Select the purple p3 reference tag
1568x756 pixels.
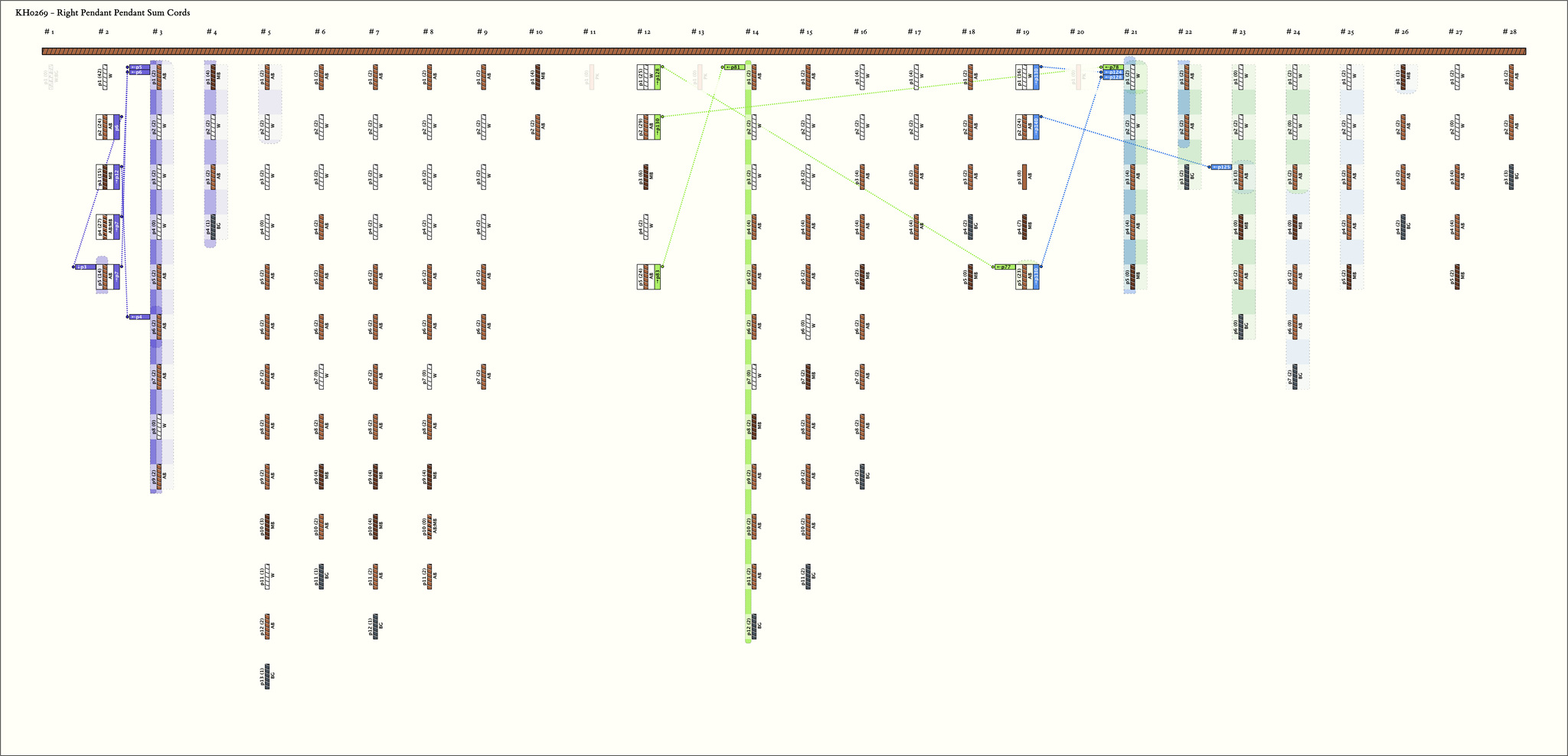point(85,267)
